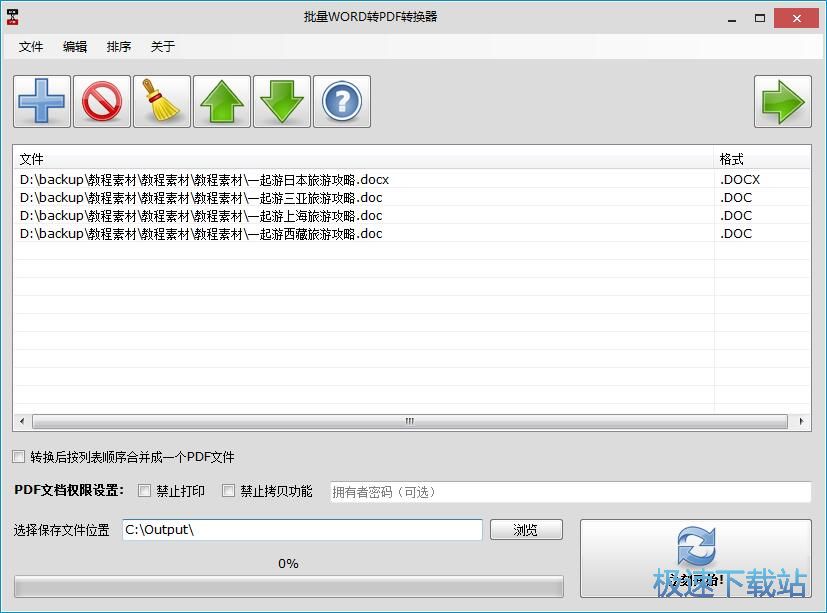This screenshot has height=613, width=827.
Task: Check the 禁止拷贝功能 copy restriction box
Action: pos(228,491)
